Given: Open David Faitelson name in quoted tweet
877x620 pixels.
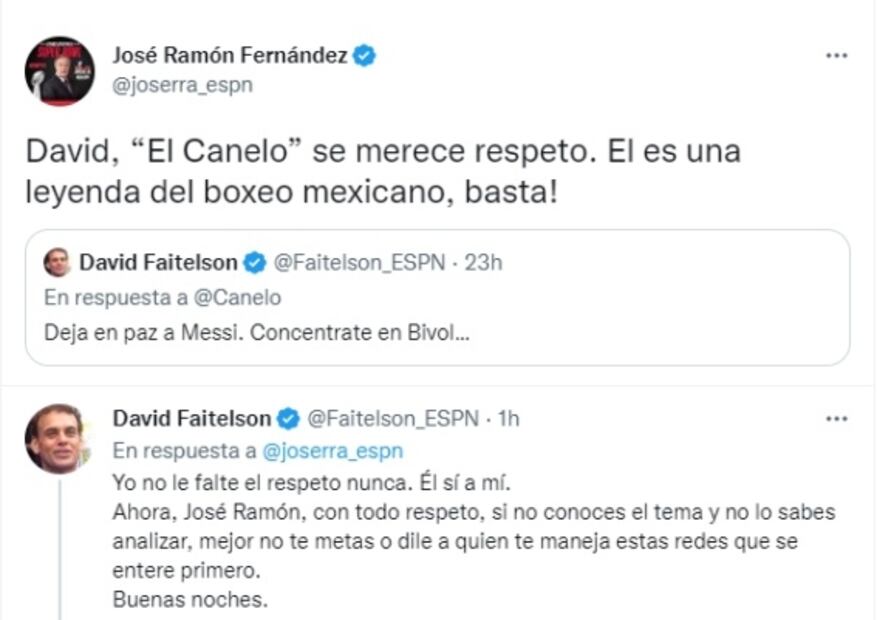Looking at the screenshot, I should point(158,263).
